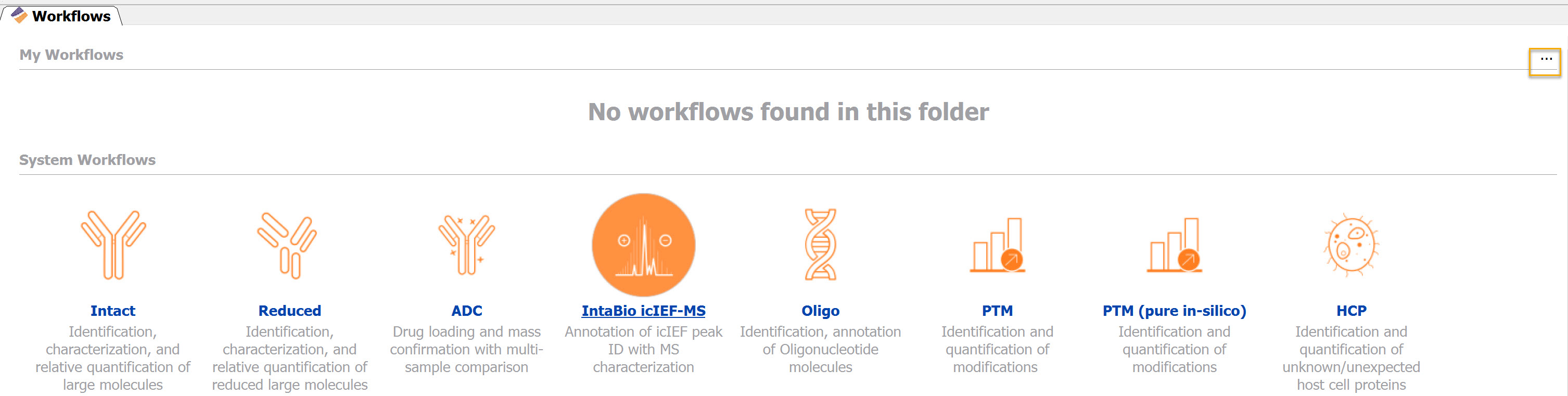
Task: Start the Oligo workflow link
Action: [x=820, y=311]
